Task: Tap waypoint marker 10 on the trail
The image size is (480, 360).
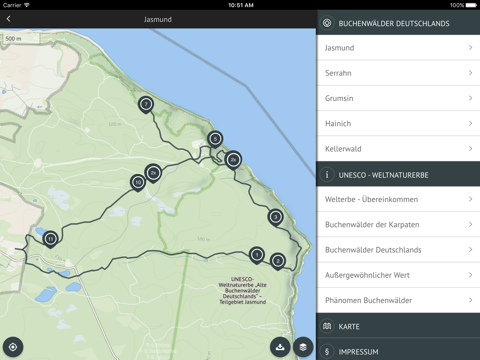Action: pyautogui.click(x=138, y=183)
